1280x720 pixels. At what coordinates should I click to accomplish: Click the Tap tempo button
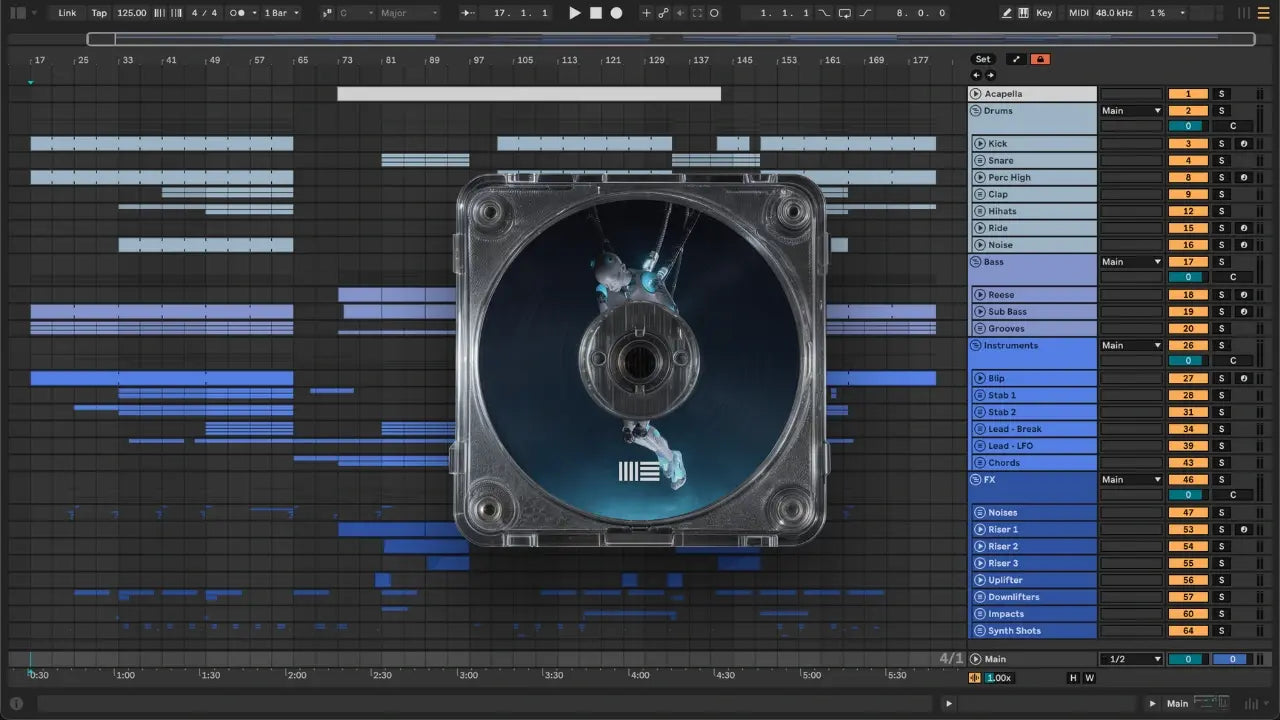pos(99,13)
